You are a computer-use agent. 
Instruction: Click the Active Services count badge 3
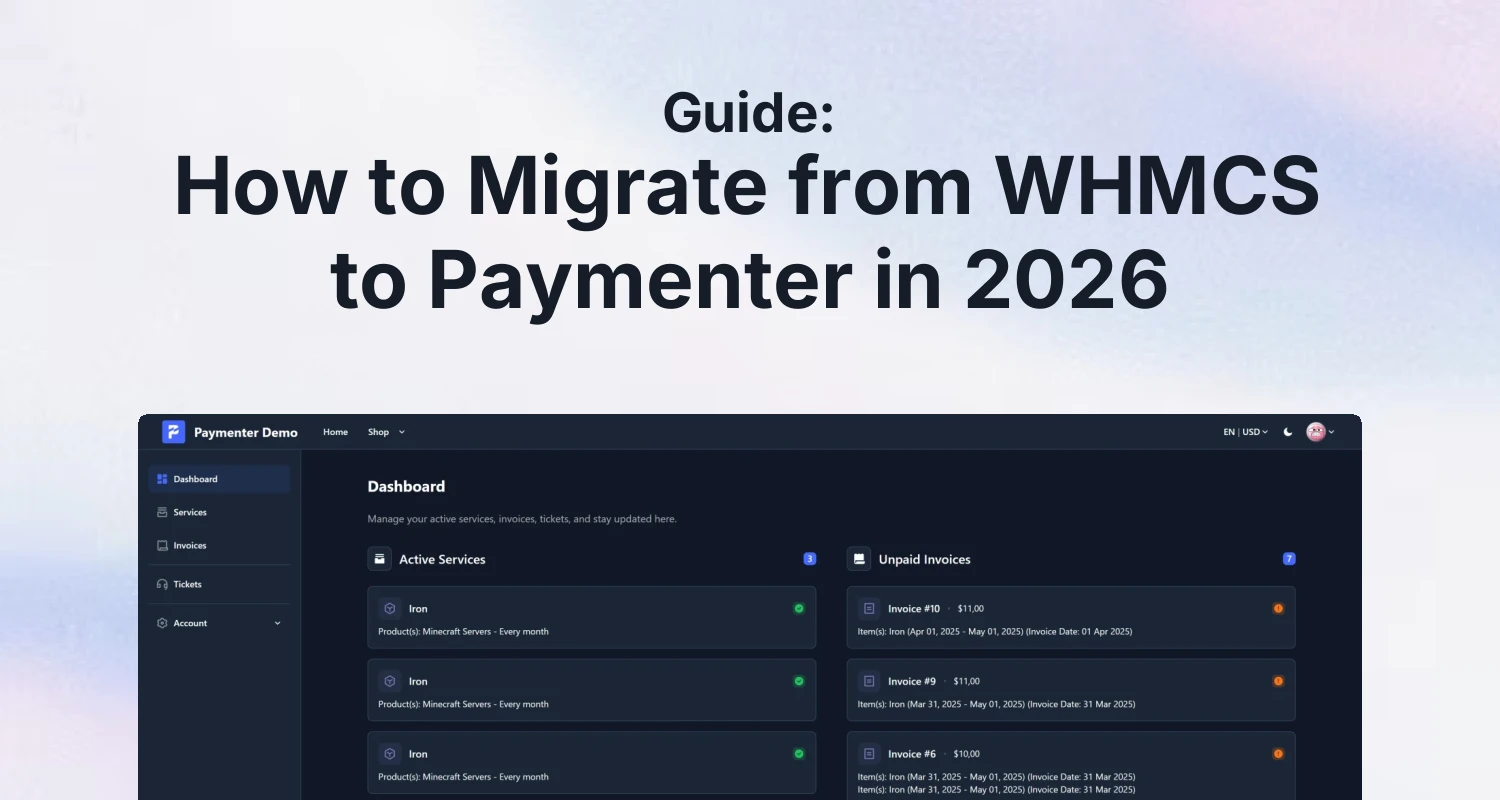(810, 559)
